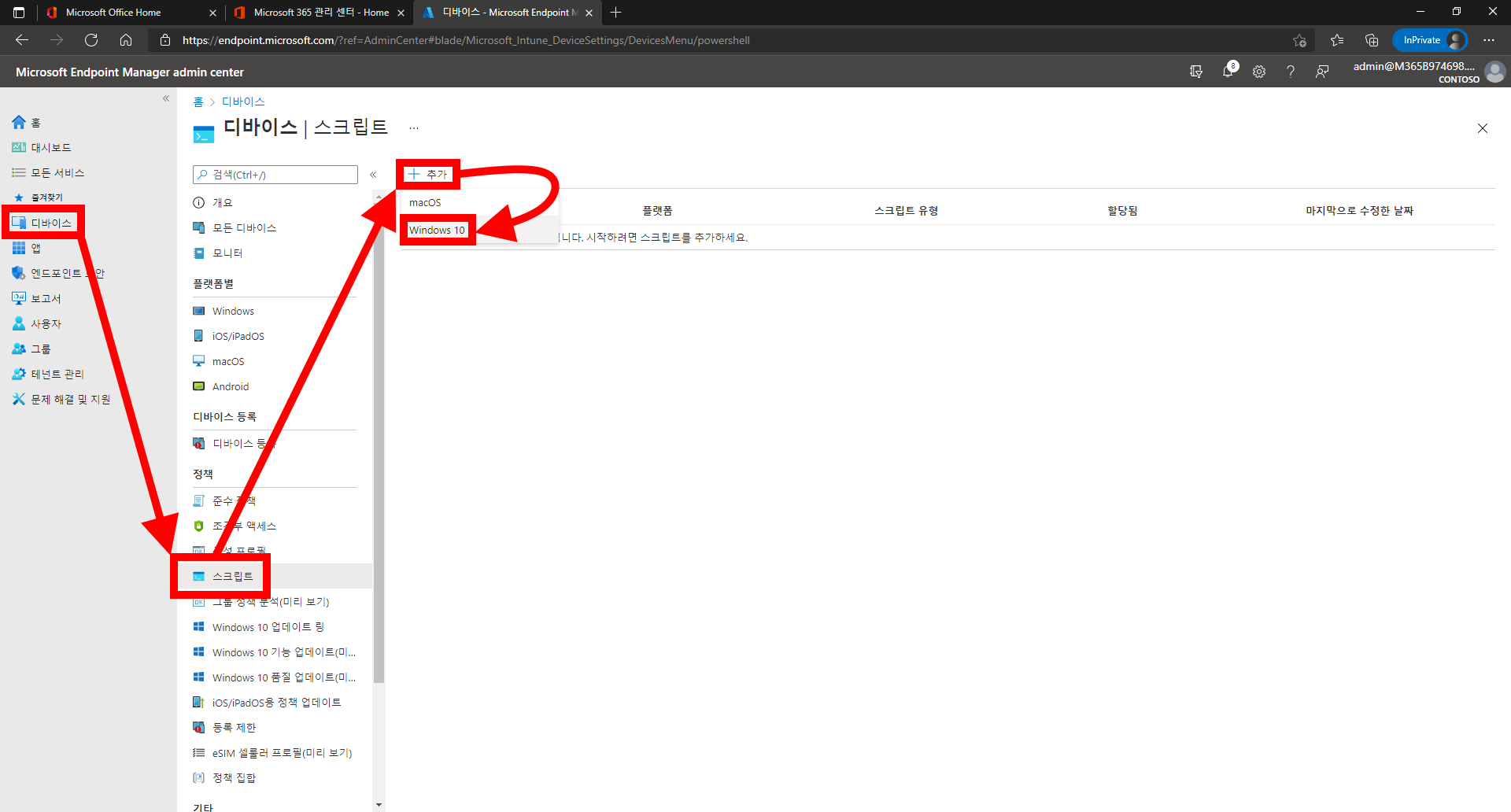The image size is (1511, 812).
Task: Click 디바이스 breadcrumb link
Action: click(243, 101)
